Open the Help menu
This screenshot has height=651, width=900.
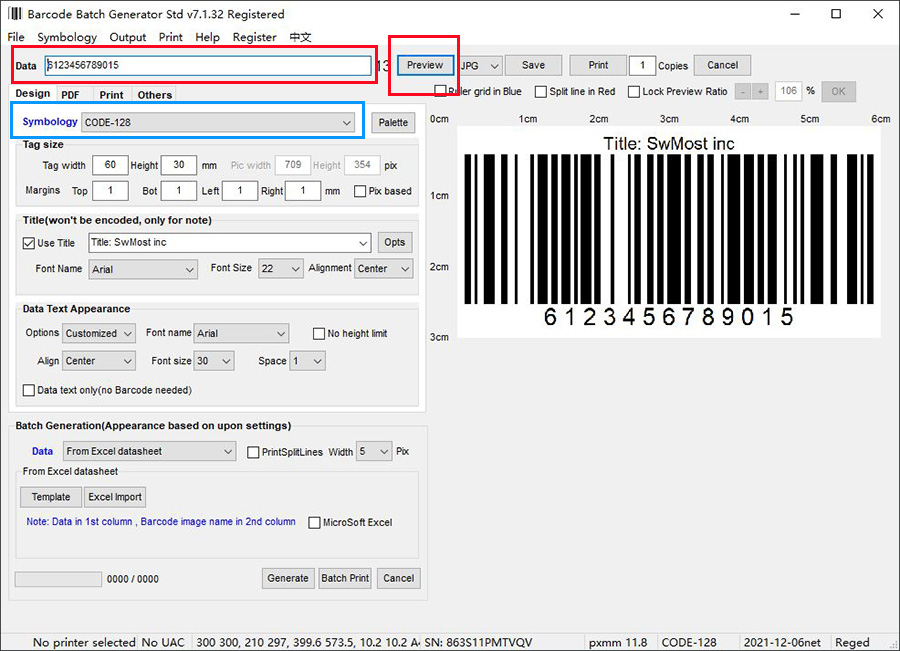coord(207,37)
